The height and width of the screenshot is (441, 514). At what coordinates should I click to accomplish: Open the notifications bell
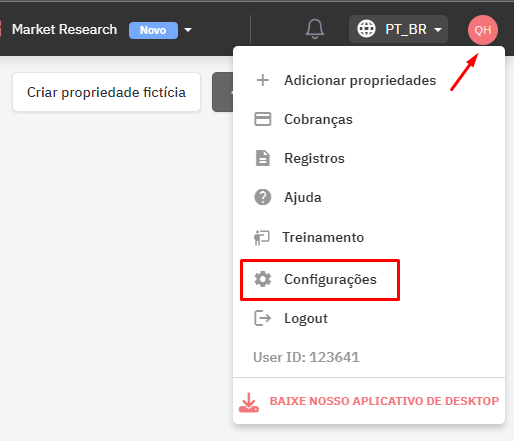point(315,29)
